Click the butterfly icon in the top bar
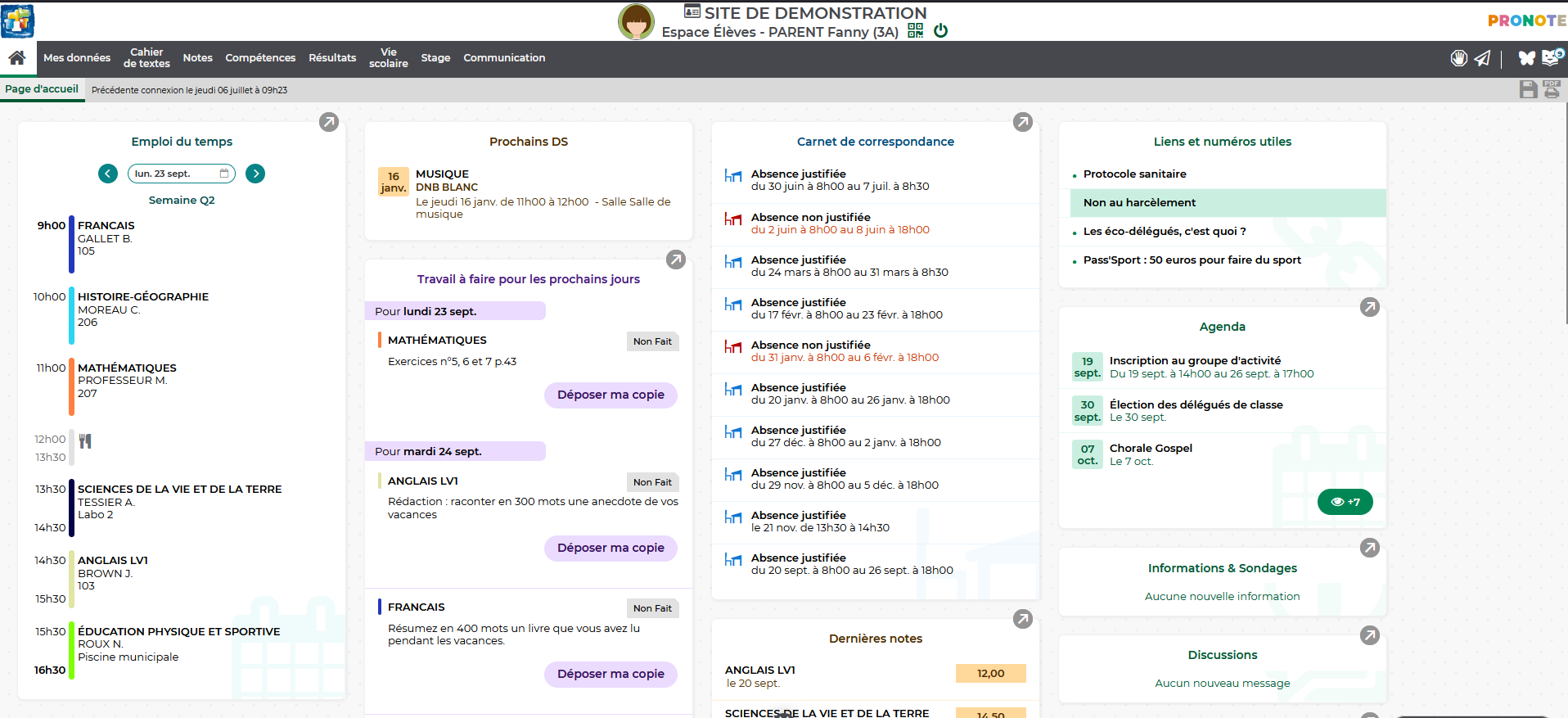 coord(1526,58)
